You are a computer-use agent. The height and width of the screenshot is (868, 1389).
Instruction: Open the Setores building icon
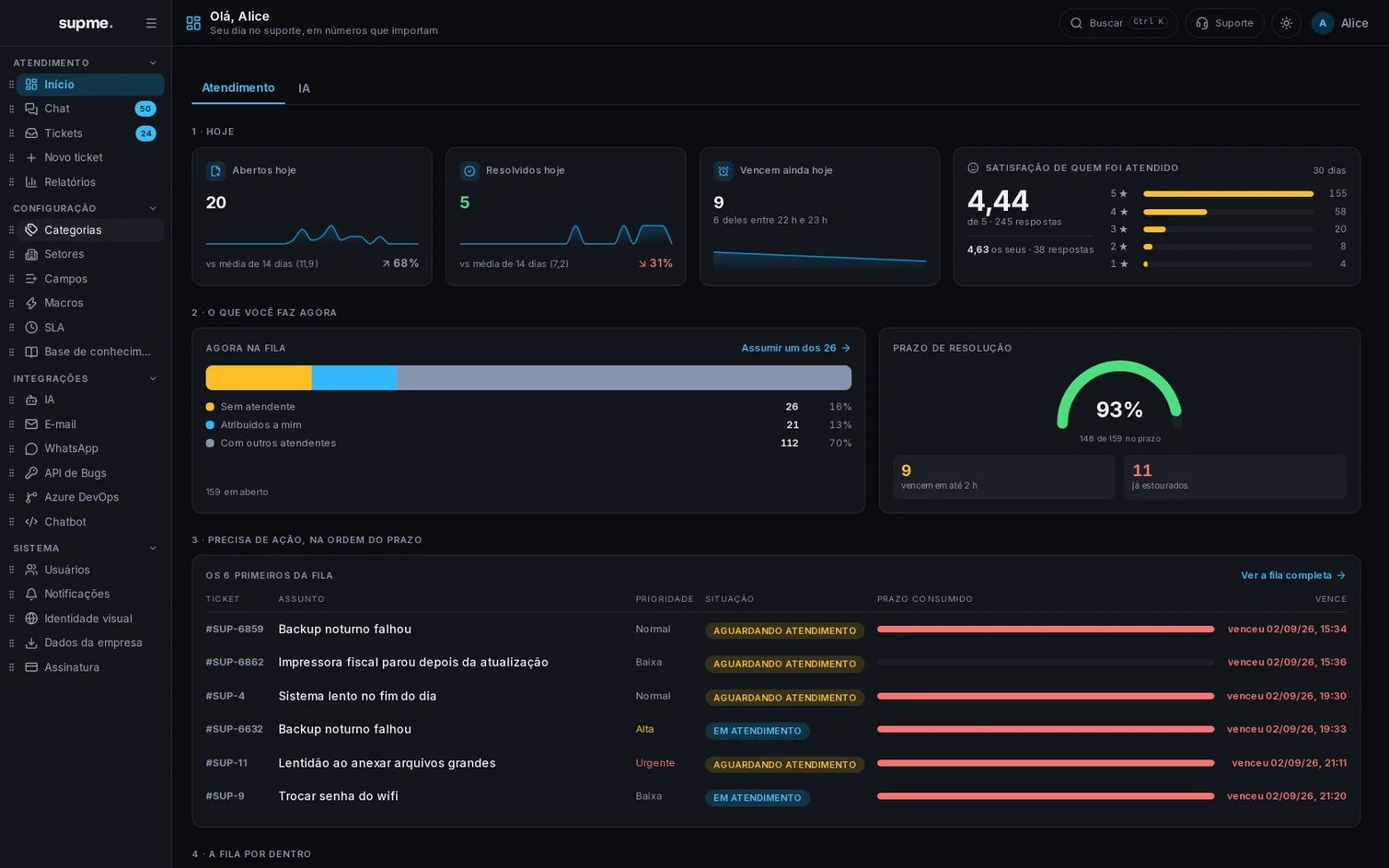pyautogui.click(x=31, y=255)
